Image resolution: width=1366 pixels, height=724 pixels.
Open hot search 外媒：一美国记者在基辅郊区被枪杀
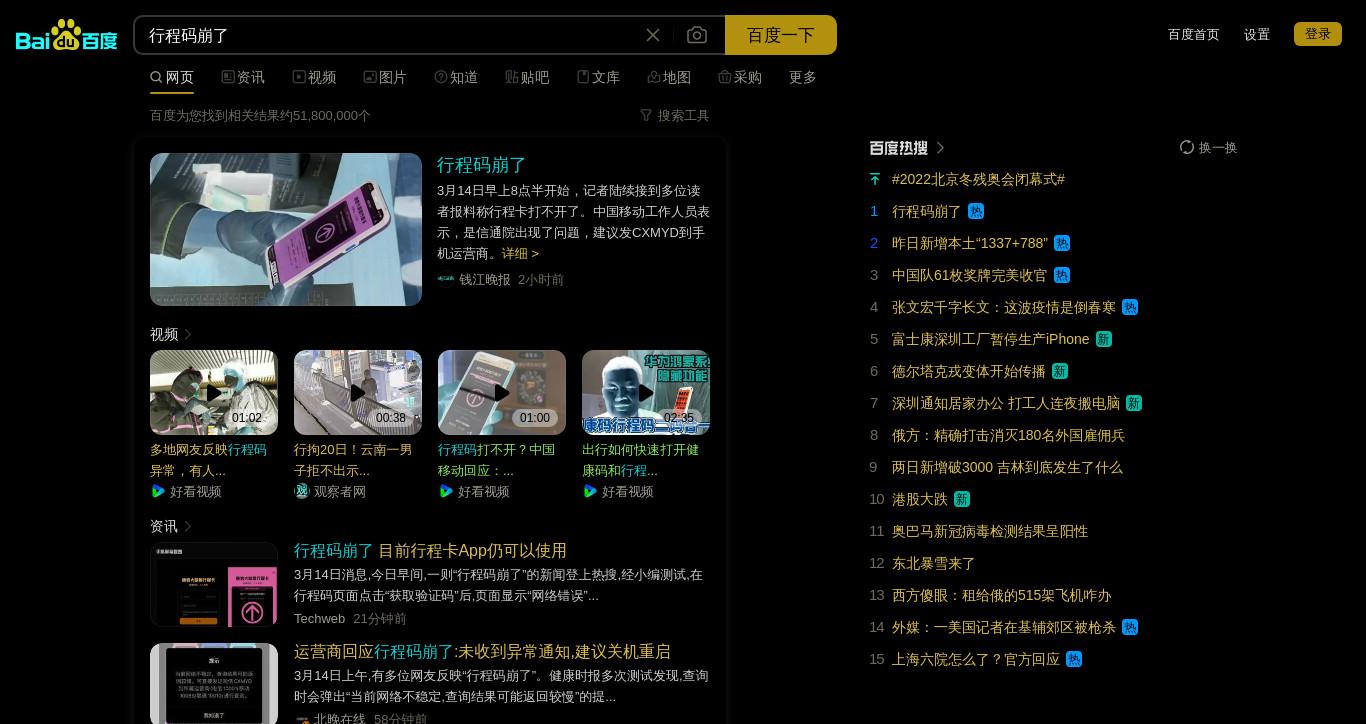[x=1004, y=627]
